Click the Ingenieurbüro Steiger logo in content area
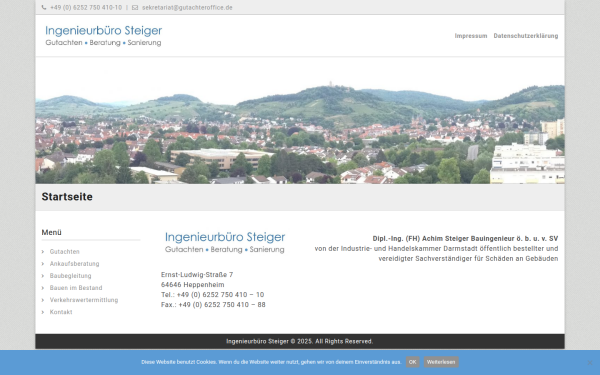 [225, 242]
